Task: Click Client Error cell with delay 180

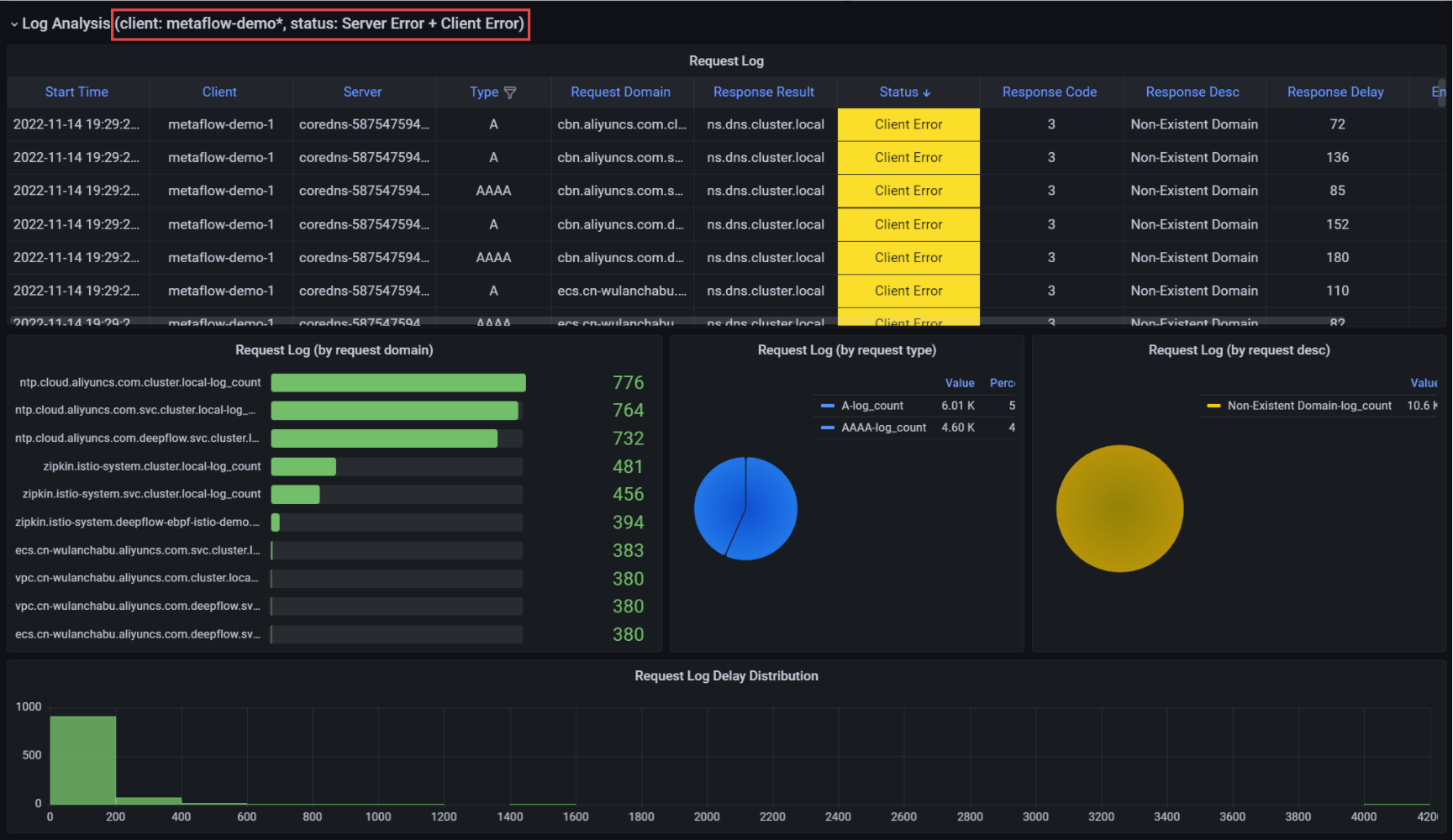Action: pos(908,258)
